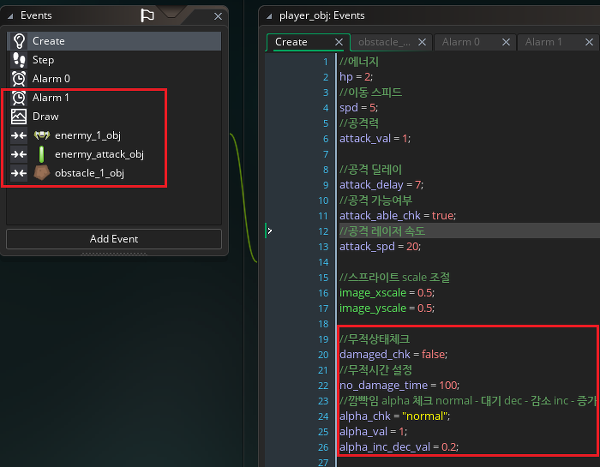Select the Create event row
The height and width of the screenshot is (467, 600).
(x=114, y=41)
